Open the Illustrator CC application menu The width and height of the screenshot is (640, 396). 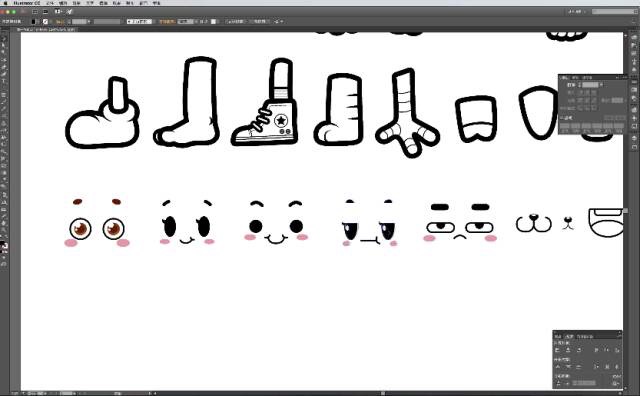coord(27,3)
